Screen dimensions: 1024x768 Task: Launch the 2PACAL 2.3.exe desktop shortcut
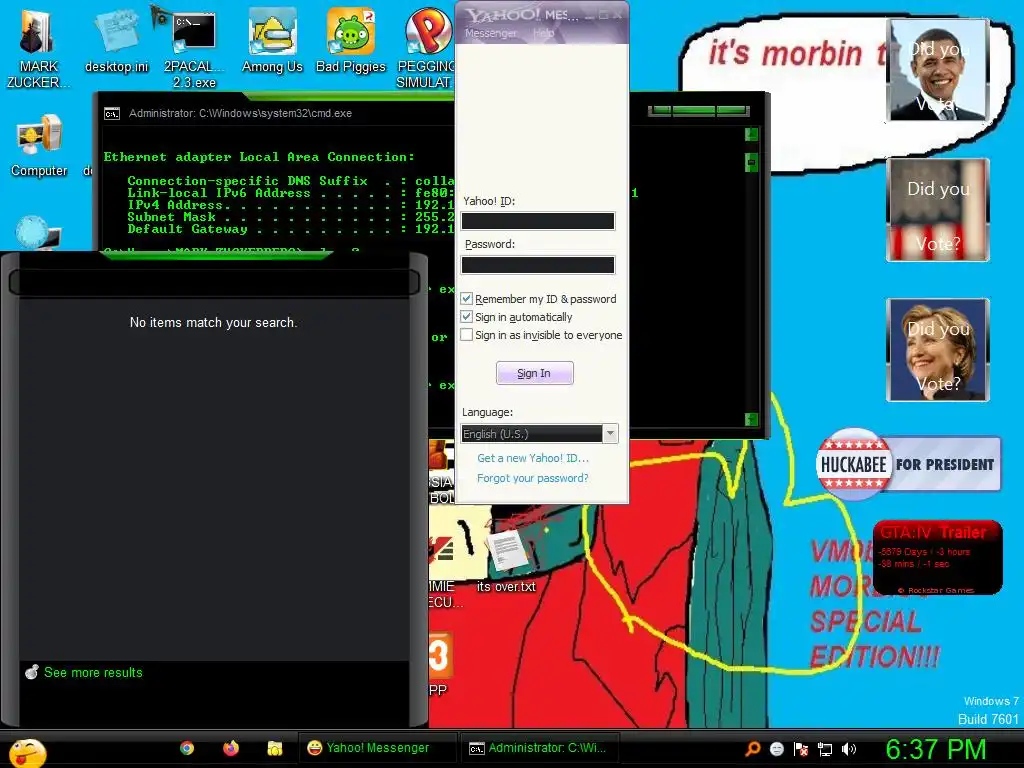pos(194,47)
